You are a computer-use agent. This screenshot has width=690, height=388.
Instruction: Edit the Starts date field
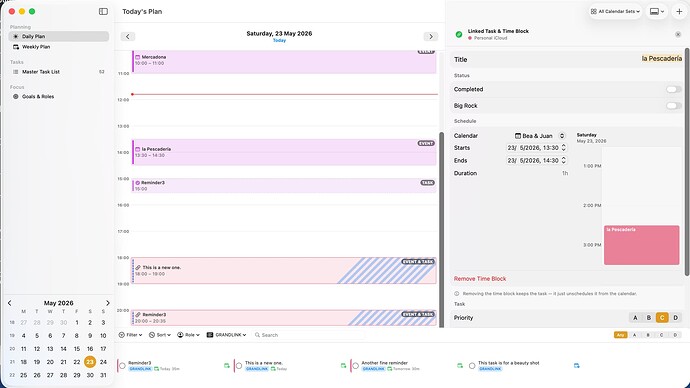tap(533, 148)
